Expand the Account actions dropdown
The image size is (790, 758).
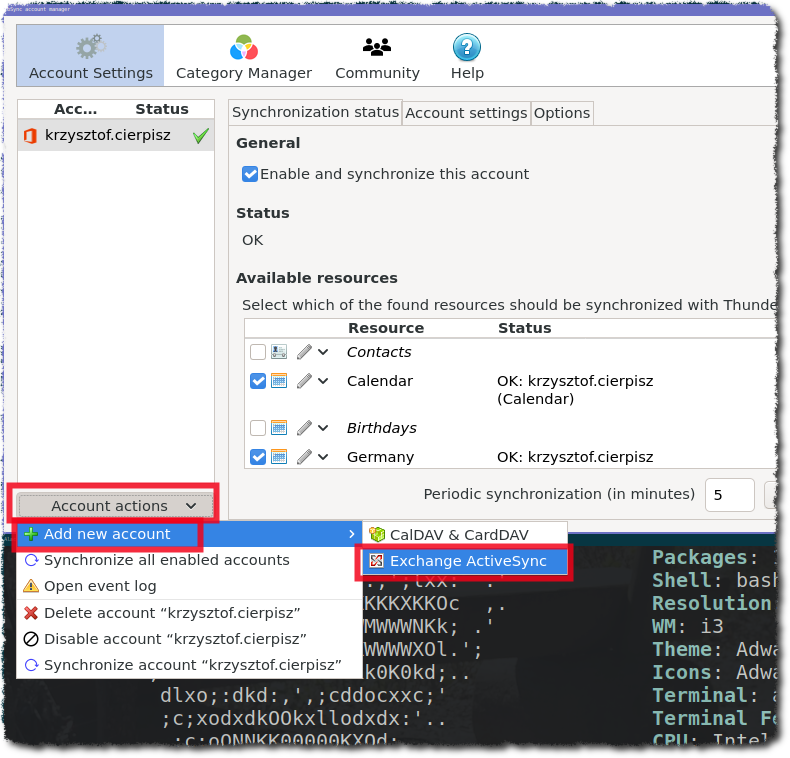(115, 506)
